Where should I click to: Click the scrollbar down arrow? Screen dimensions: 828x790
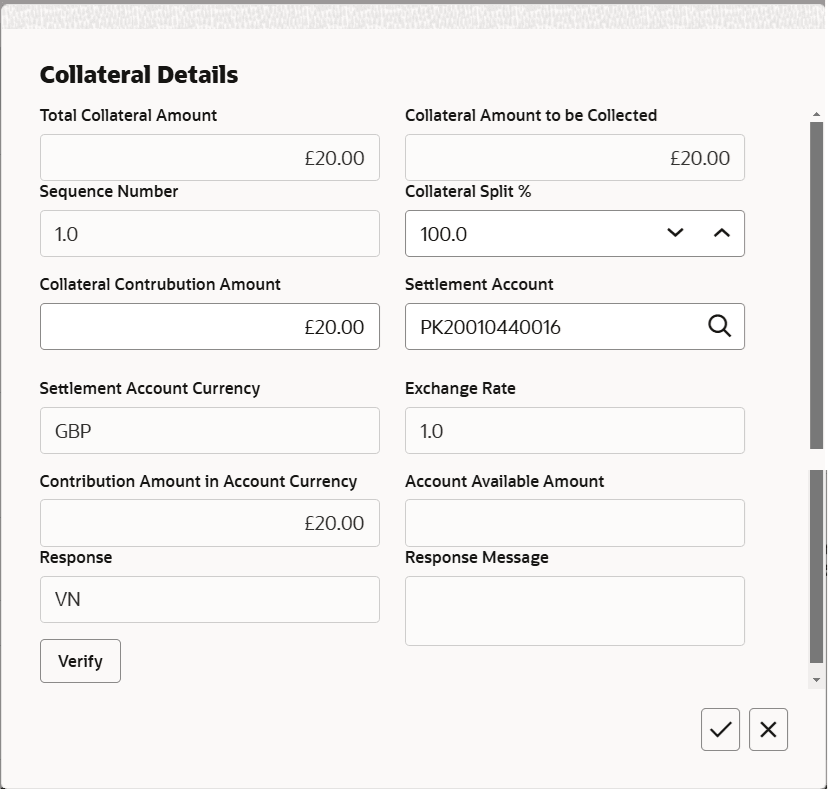(815, 679)
